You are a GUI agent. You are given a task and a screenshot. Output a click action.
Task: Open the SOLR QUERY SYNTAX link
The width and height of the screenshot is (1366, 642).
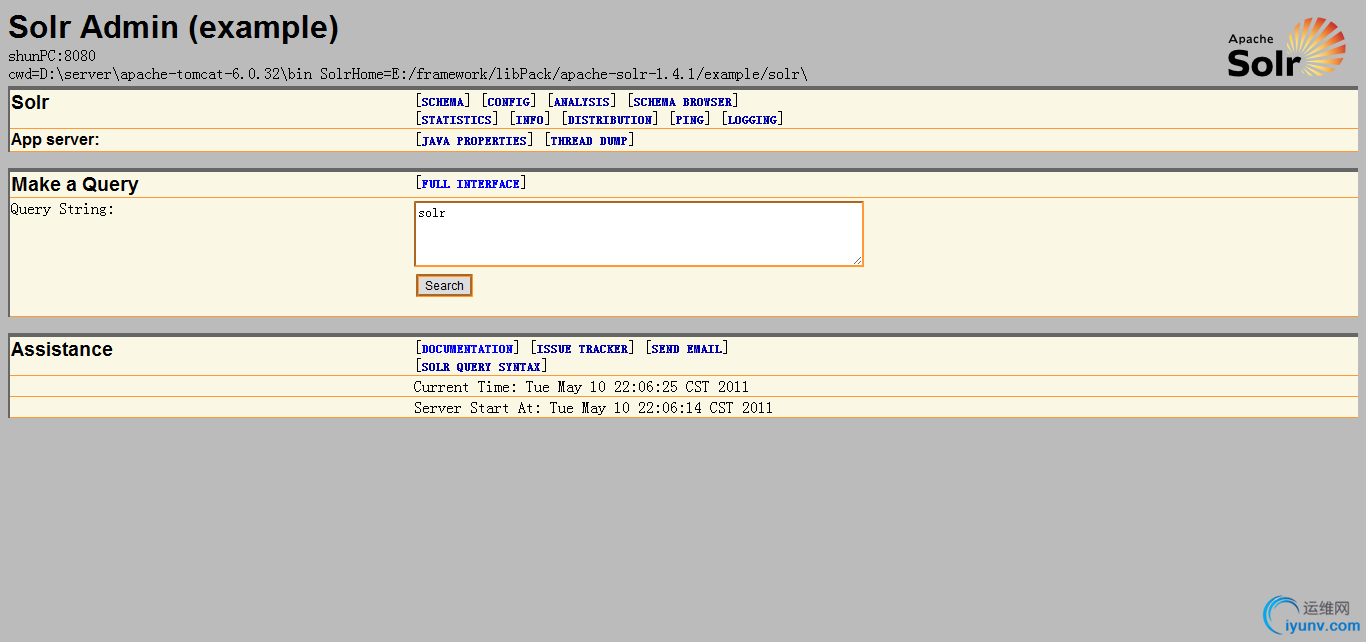click(x=482, y=367)
